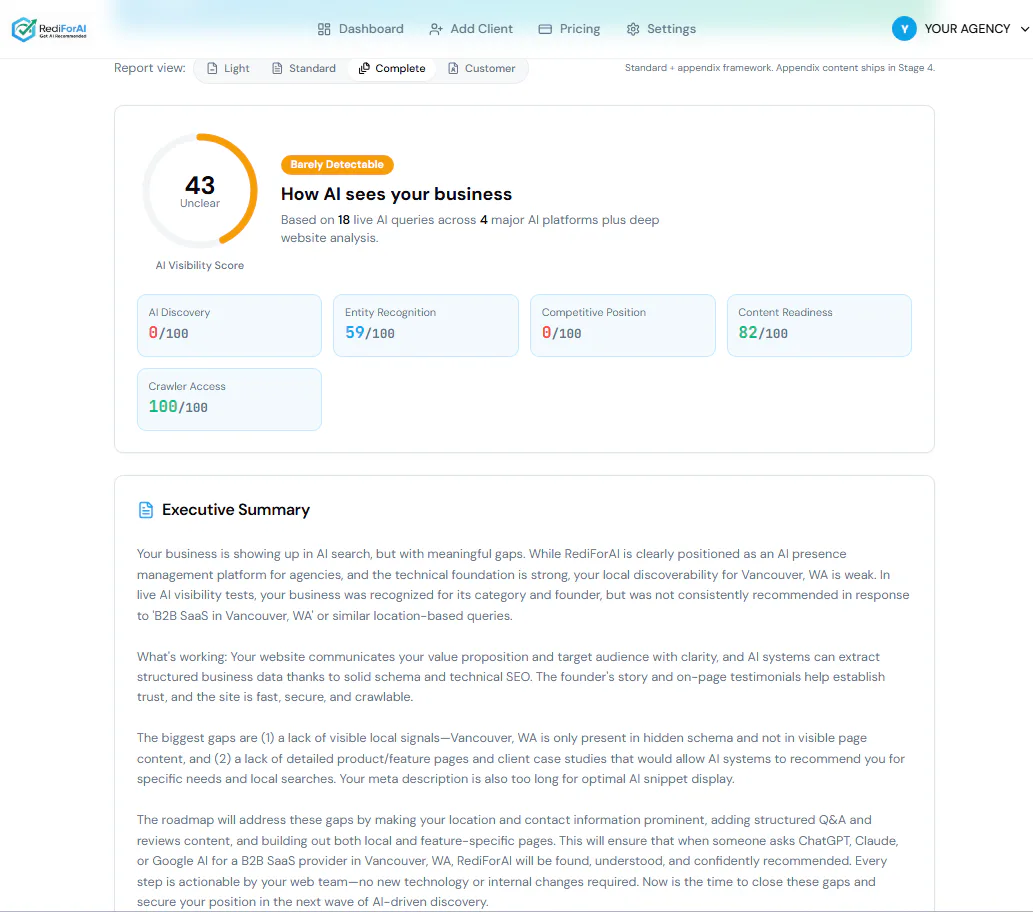1033x912 pixels.
Task: Click the 'Standard + appendix framework' note
Action: (x=780, y=68)
